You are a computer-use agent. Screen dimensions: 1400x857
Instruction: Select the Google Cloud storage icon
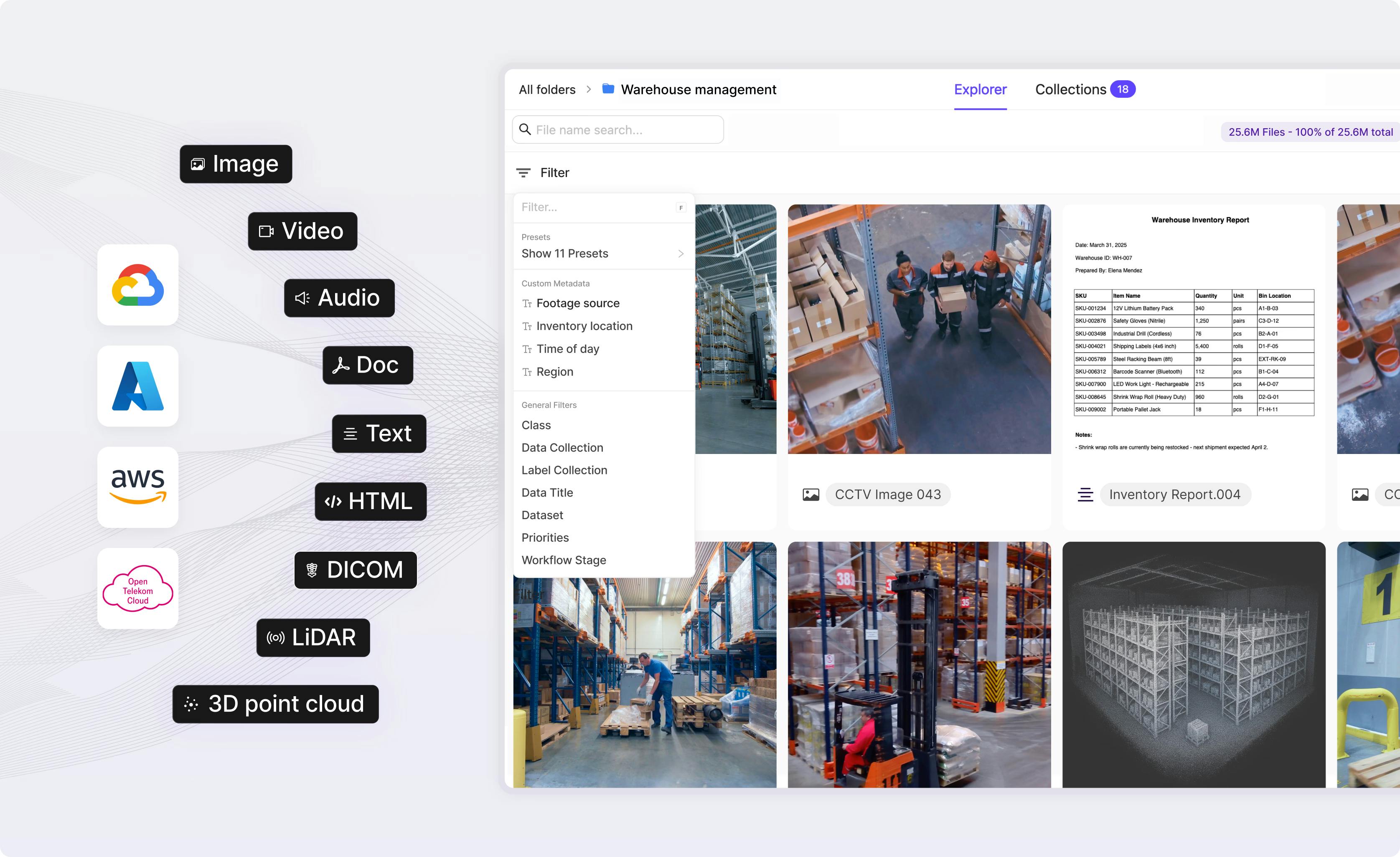coord(137,285)
